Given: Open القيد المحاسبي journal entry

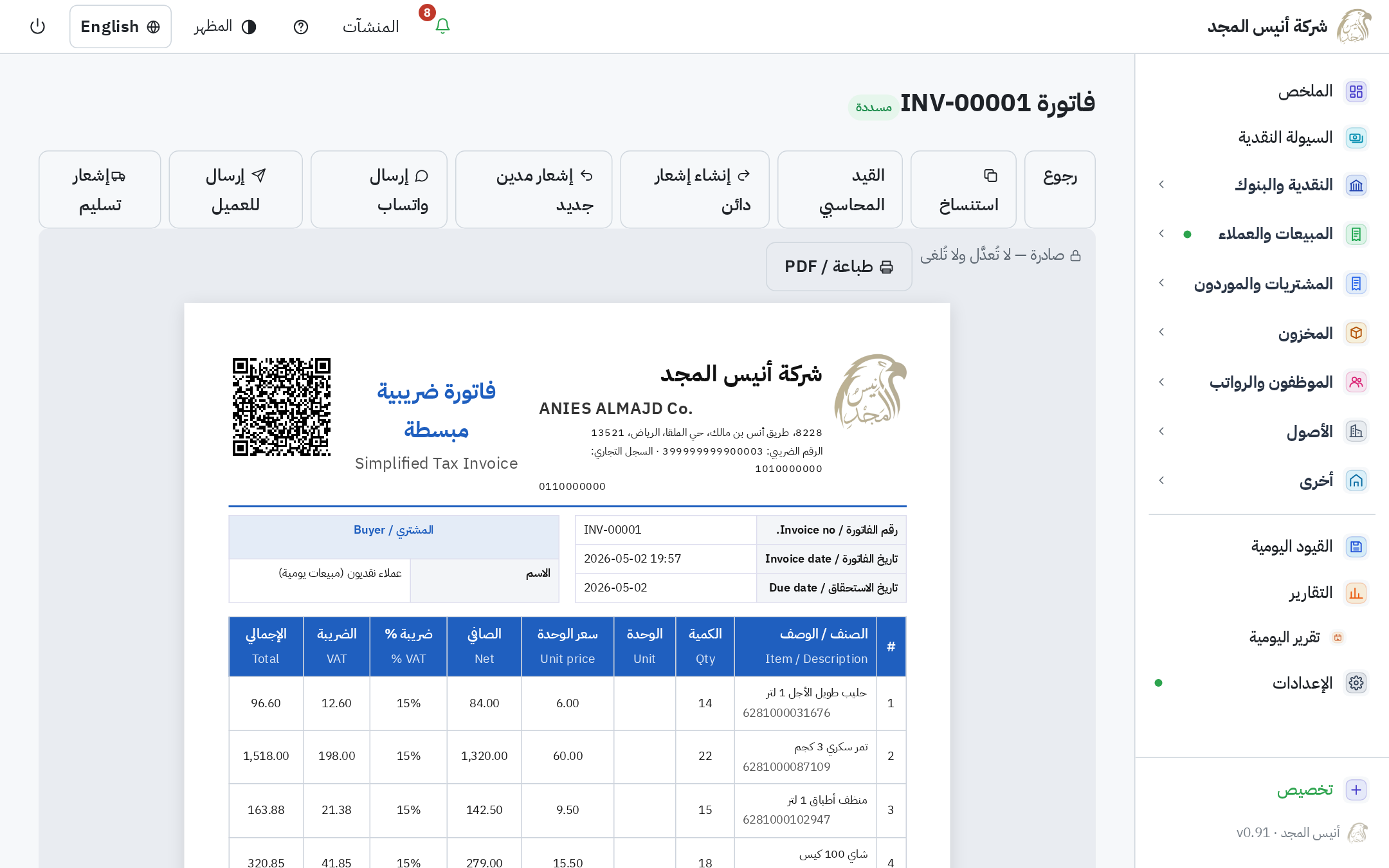Looking at the screenshot, I should [x=840, y=190].
